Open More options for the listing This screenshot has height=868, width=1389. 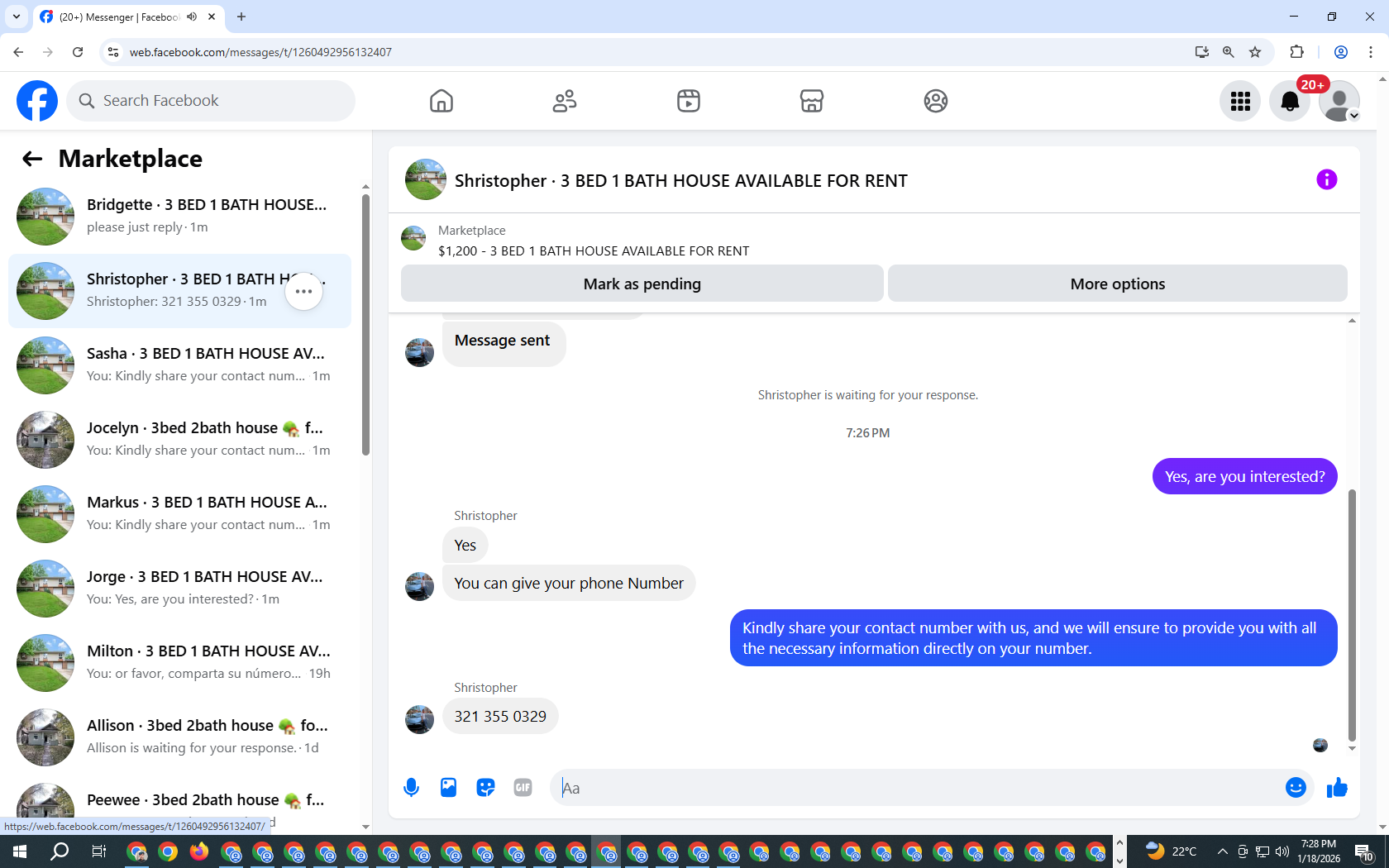pos(1118,284)
